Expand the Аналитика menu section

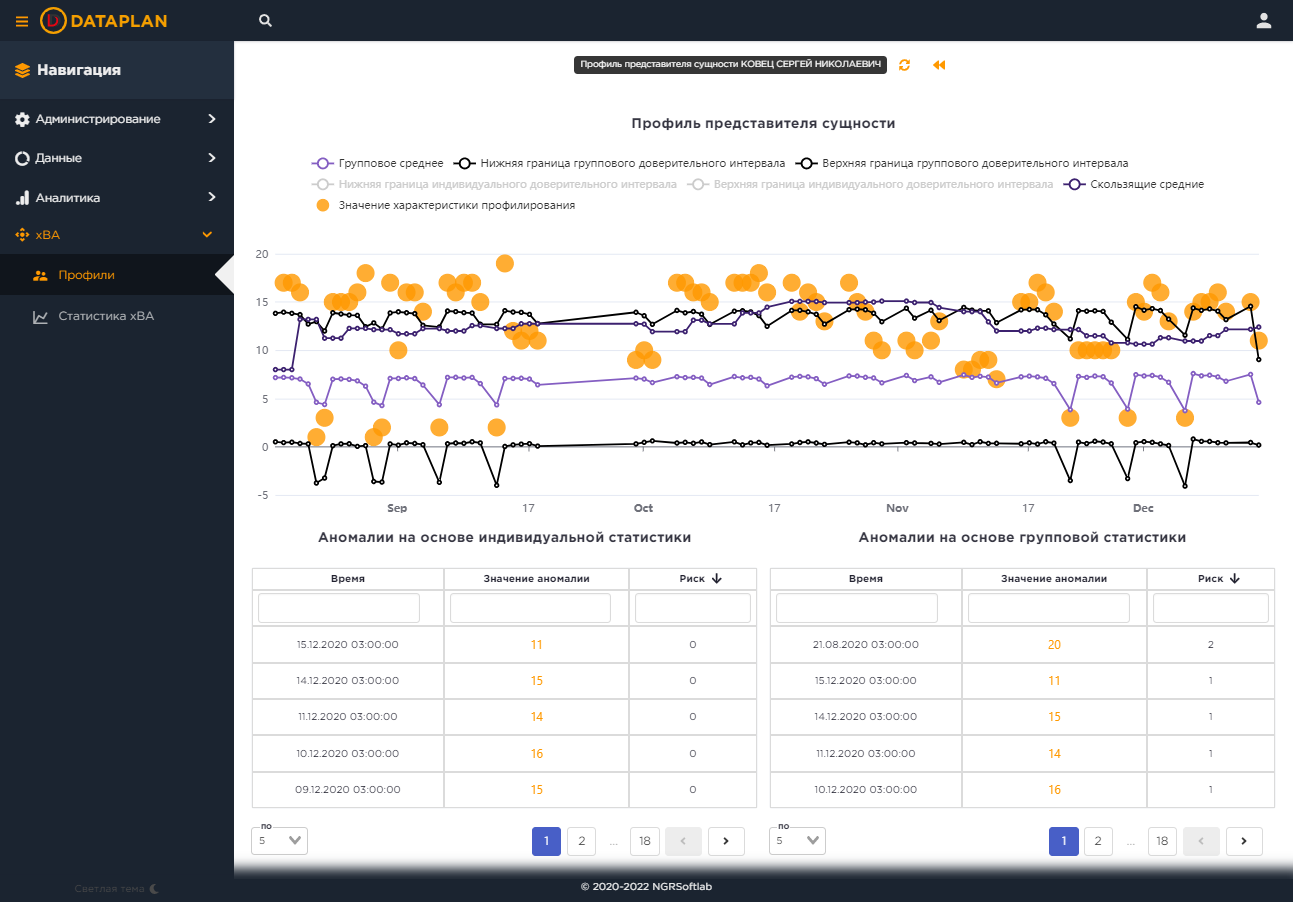click(x=117, y=198)
